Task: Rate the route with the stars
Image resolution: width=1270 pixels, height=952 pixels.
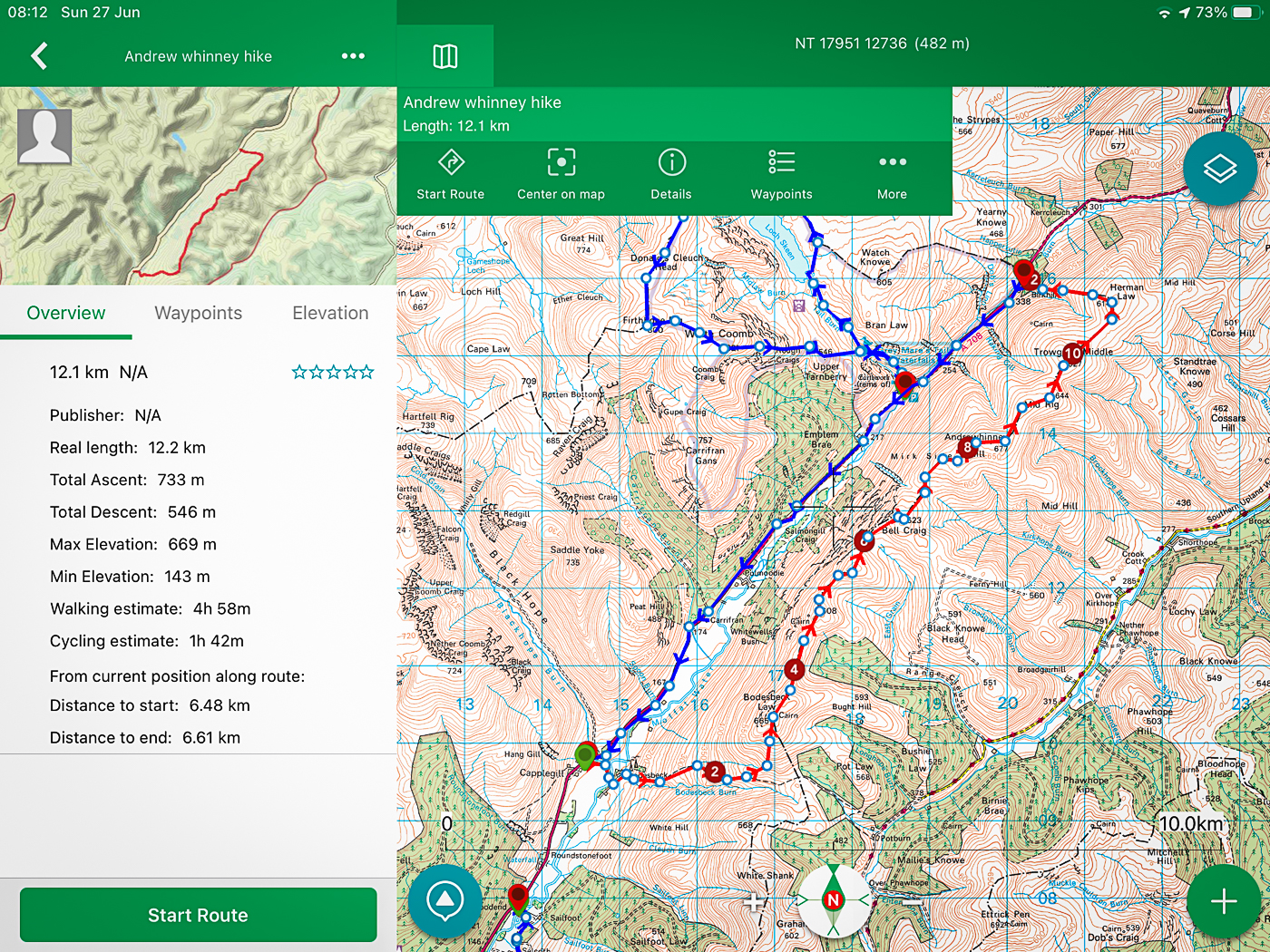Action: [x=333, y=372]
